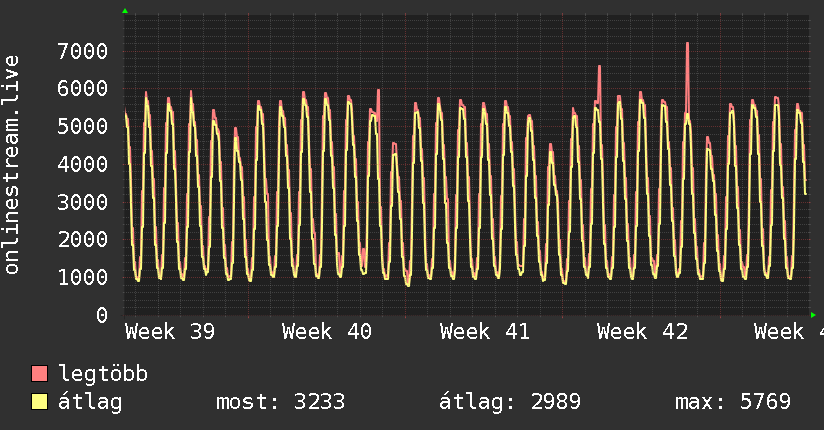The width and height of the screenshot is (824, 430).
Task: Click the 7000 y-axis value
Action: point(83,52)
